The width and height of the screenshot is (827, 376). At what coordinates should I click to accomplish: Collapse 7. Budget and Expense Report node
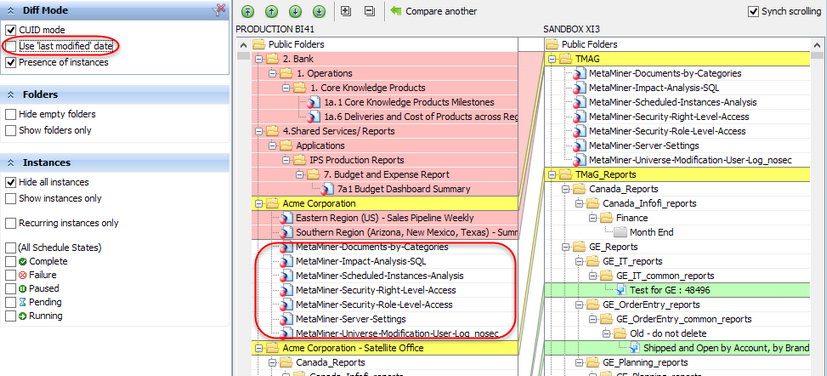300,174
